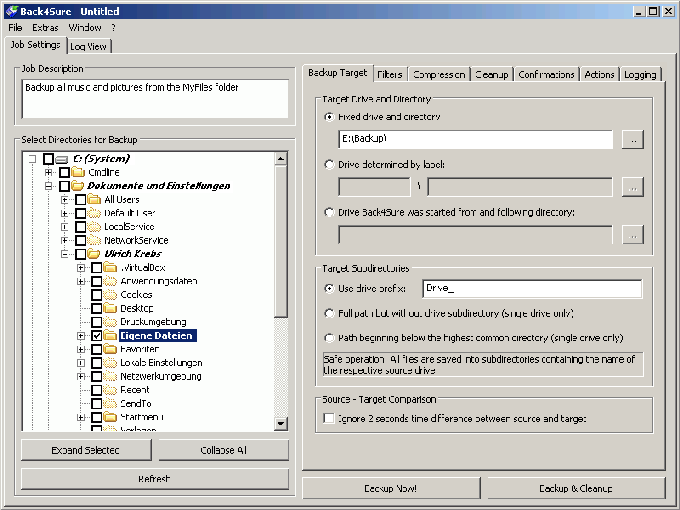
Task: Click the Favoriten folder icon
Action: pyautogui.click(x=110, y=350)
